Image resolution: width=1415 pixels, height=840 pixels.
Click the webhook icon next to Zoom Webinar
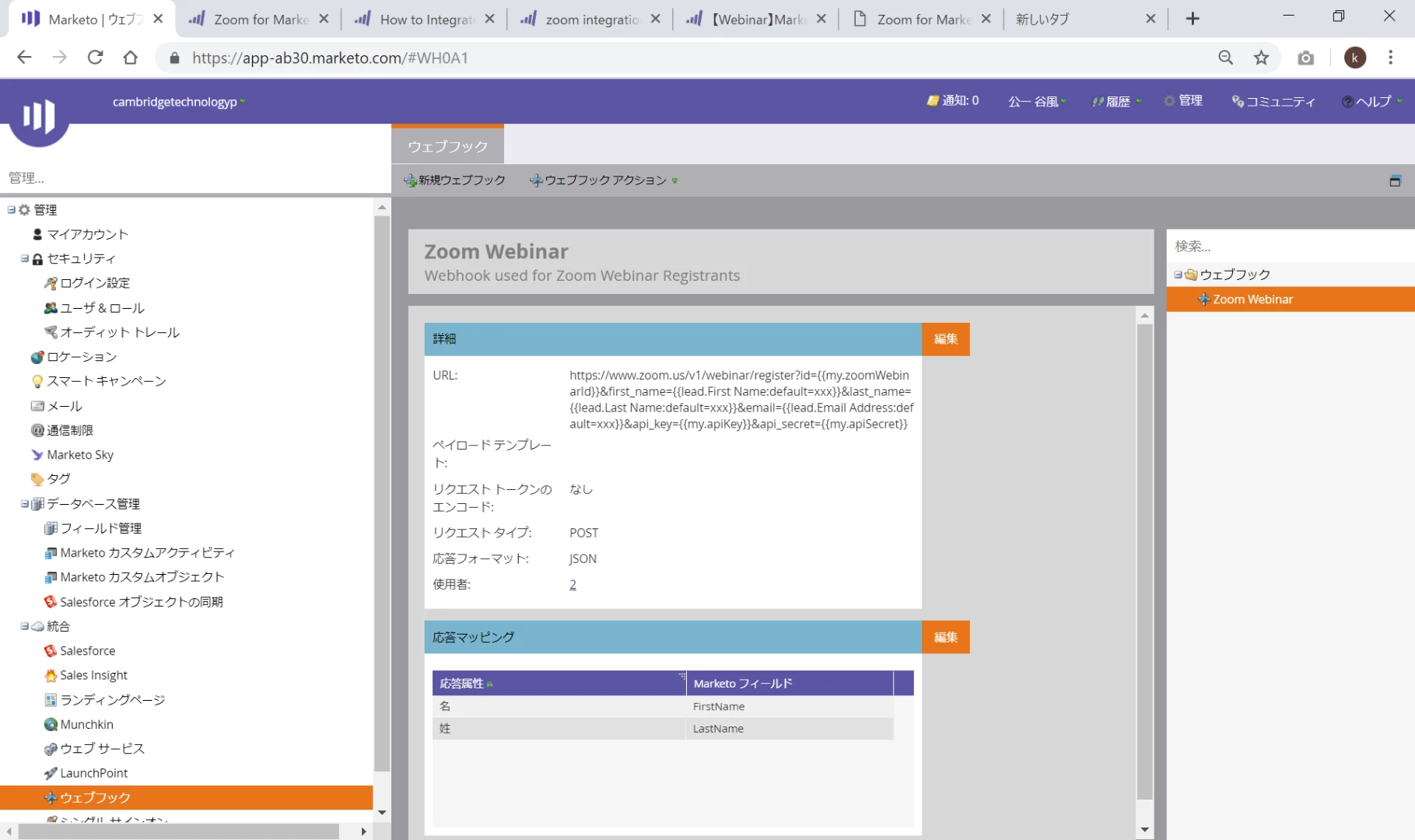(1203, 299)
